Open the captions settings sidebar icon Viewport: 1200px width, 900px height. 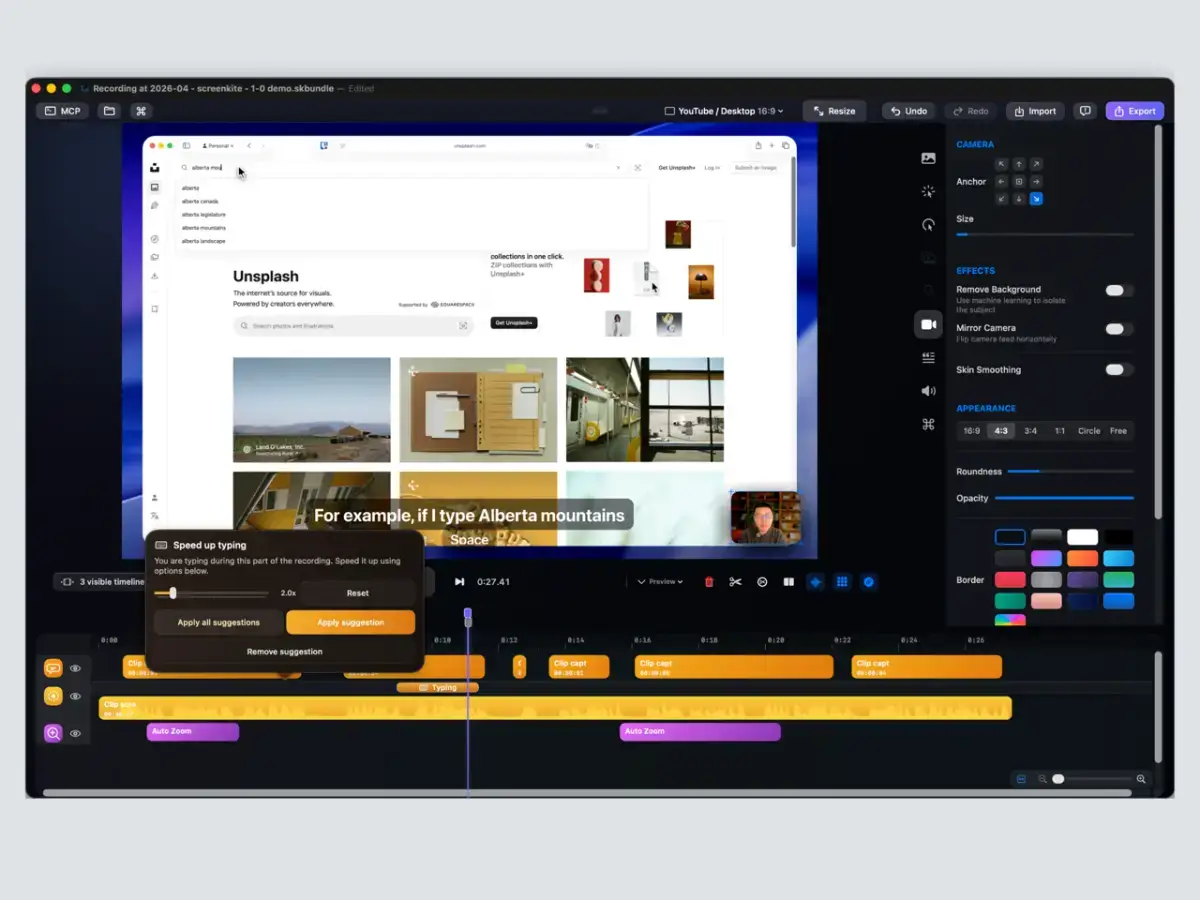pyautogui.click(x=928, y=357)
